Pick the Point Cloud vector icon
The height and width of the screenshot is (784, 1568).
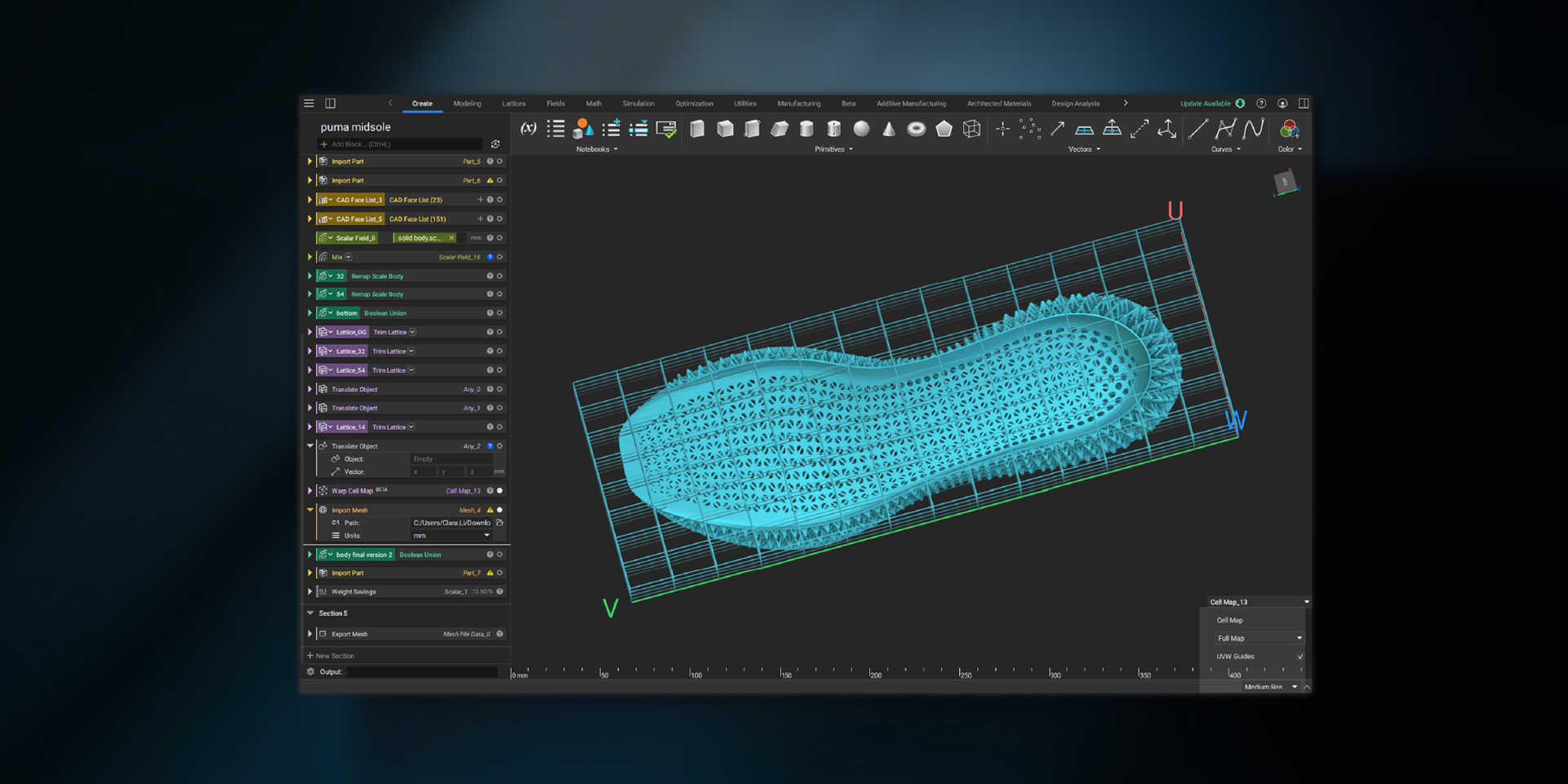click(1030, 129)
